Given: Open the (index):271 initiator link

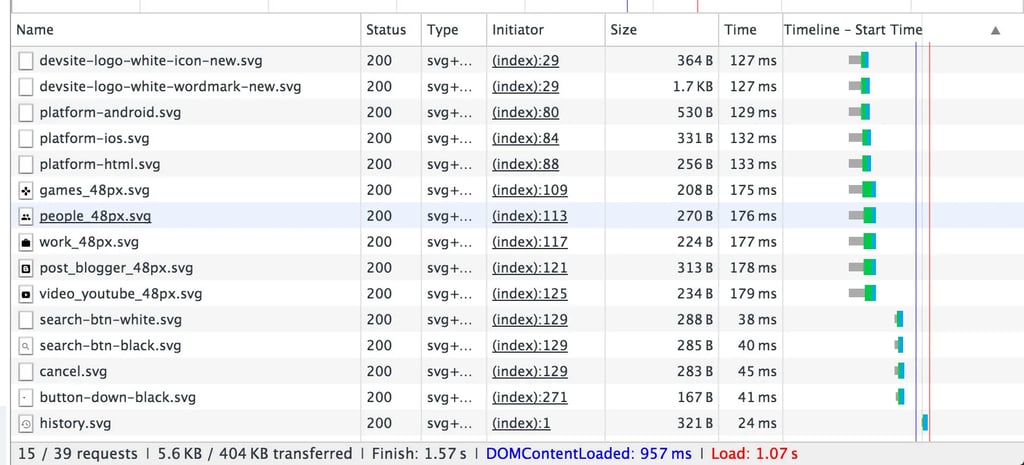Looking at the screenshot, I should pos(530,397).
